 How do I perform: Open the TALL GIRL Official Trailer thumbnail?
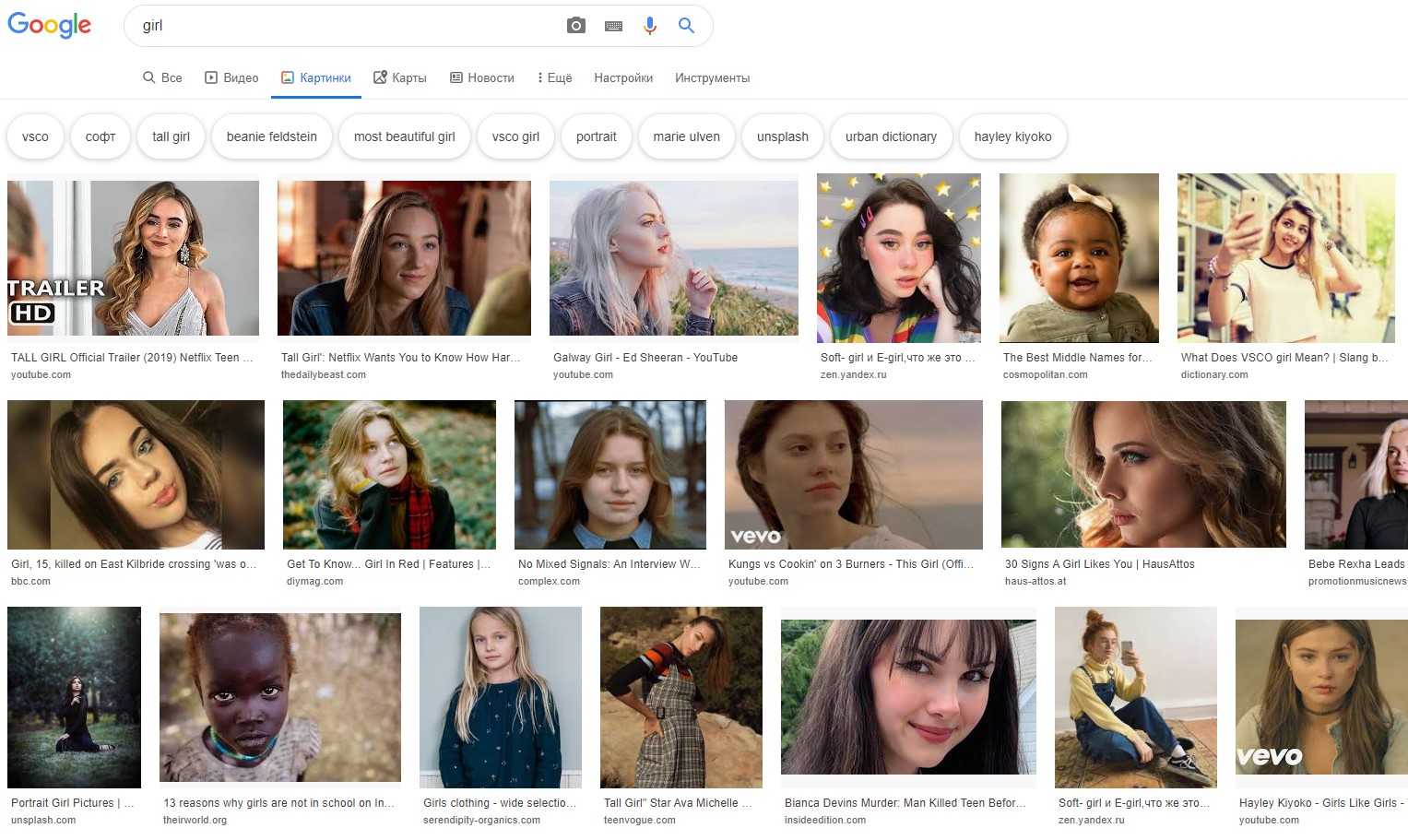133,258
